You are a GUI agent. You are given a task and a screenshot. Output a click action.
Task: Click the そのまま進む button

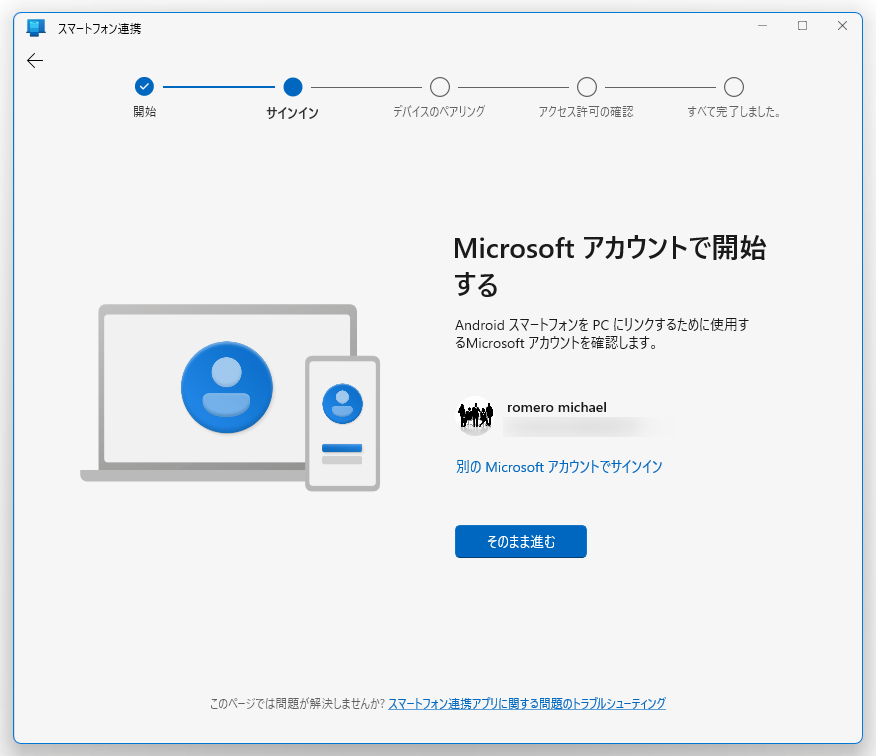point(521,541)
